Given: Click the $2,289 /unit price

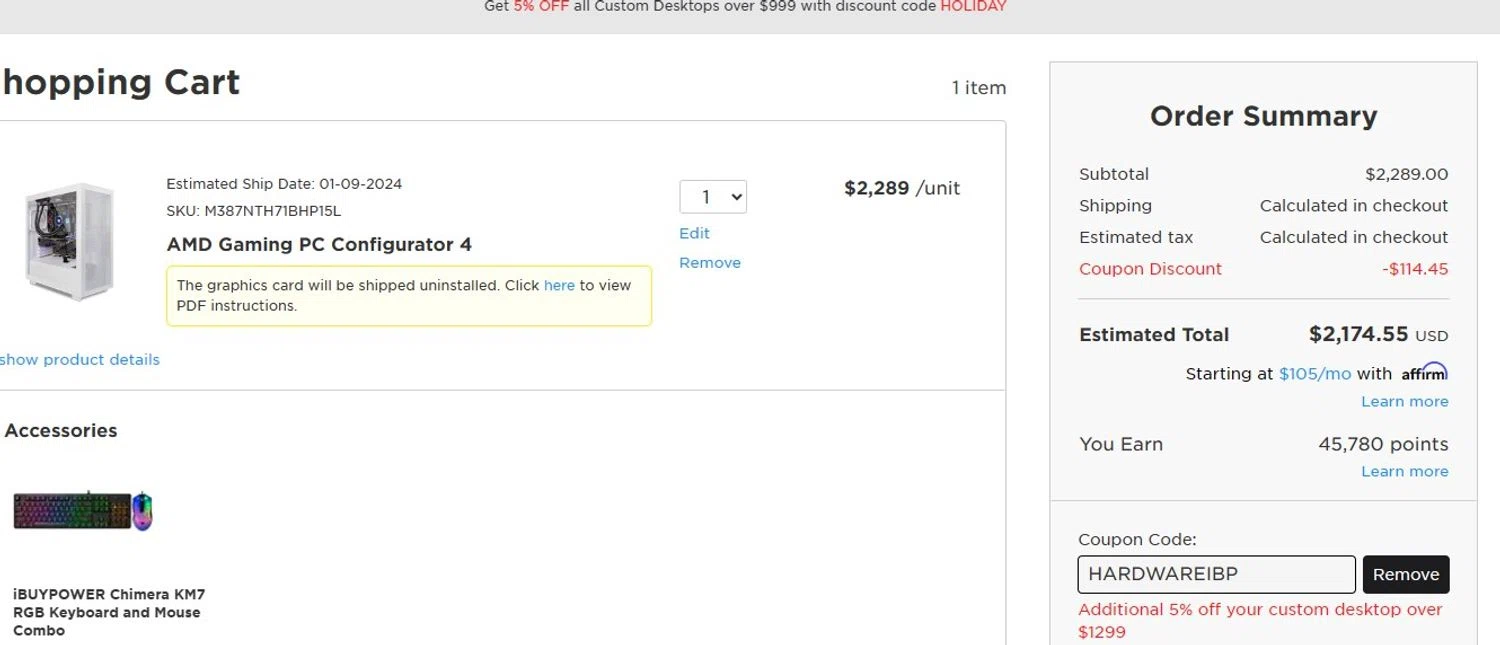Looking at the screenshot, I should [902, 188].
